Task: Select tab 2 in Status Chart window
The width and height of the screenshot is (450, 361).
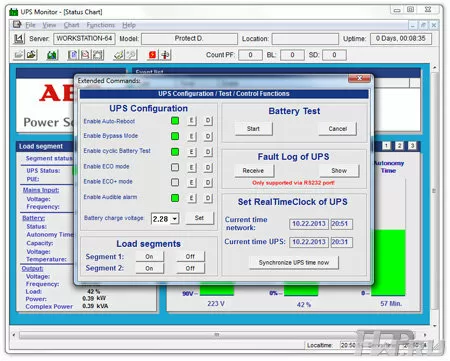Action: pyautogui.click(x=399, y=146)
